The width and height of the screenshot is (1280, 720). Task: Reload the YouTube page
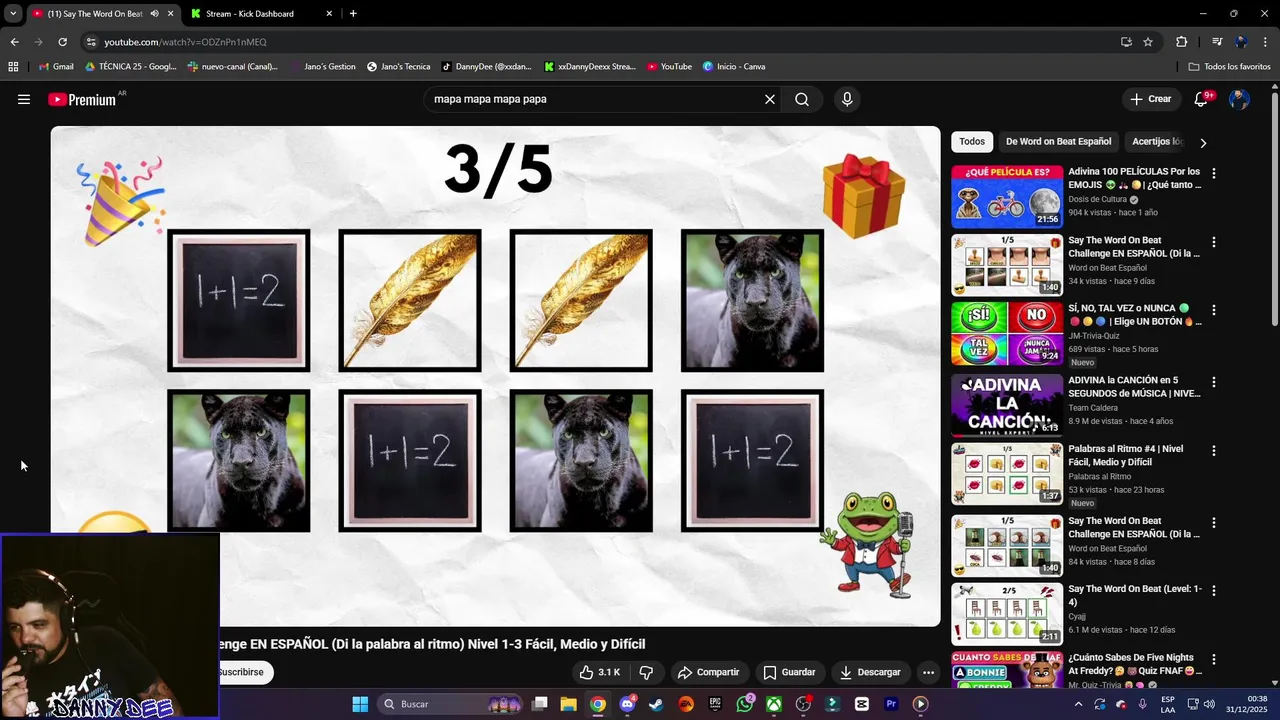click(x=62, y=42)
